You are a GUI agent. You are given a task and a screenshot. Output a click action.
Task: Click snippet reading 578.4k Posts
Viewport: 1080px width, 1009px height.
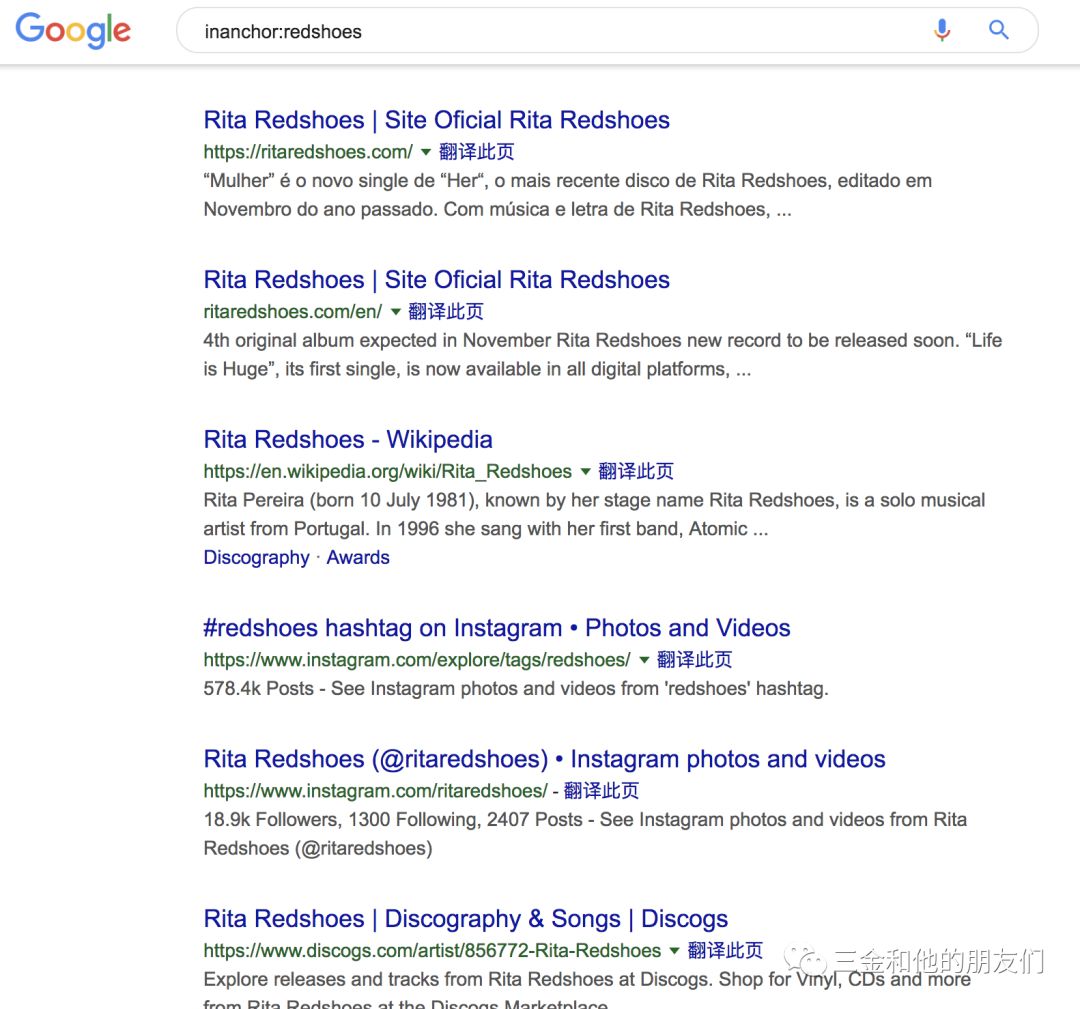tap(516, 689)
